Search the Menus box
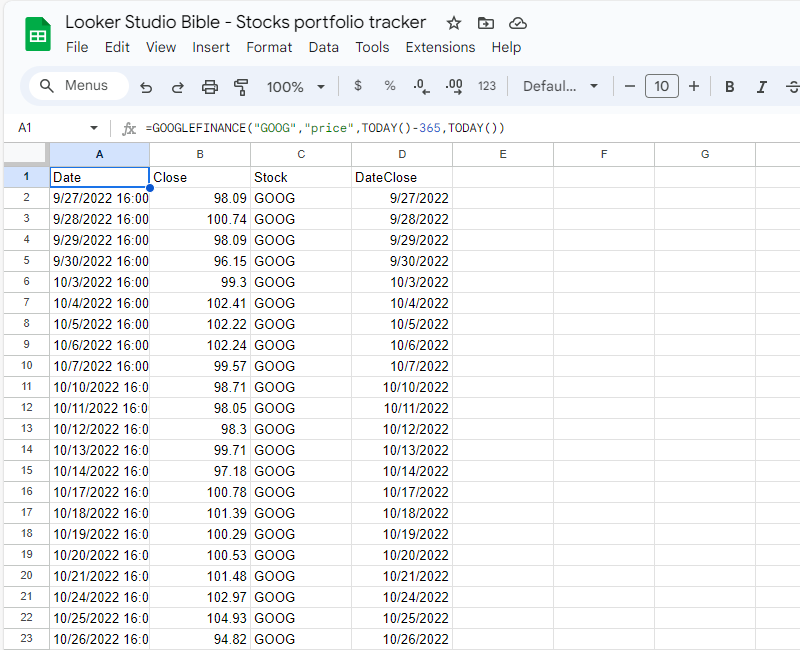This screenshot has height=650, width=800. click(79, 86)
